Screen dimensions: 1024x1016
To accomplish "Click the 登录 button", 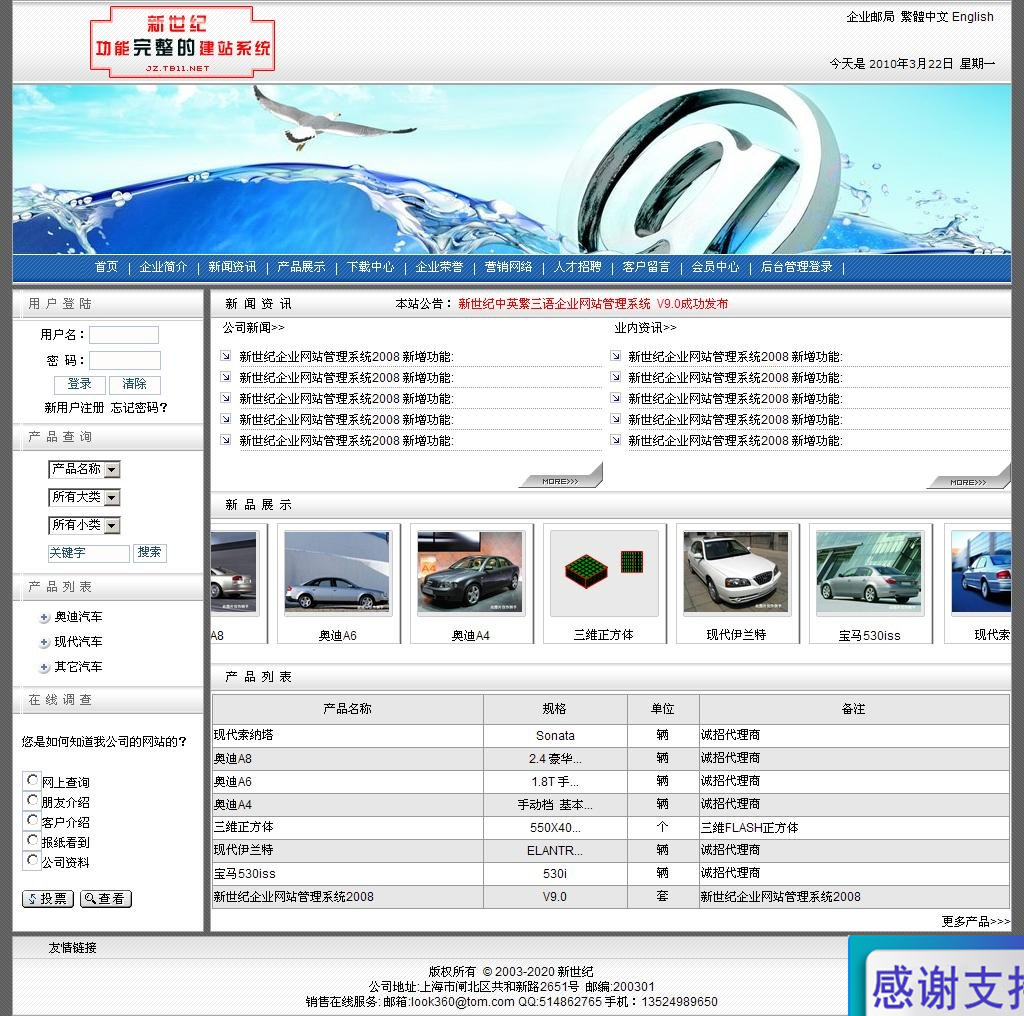I will pyautogui.click(x=80, y=384).
